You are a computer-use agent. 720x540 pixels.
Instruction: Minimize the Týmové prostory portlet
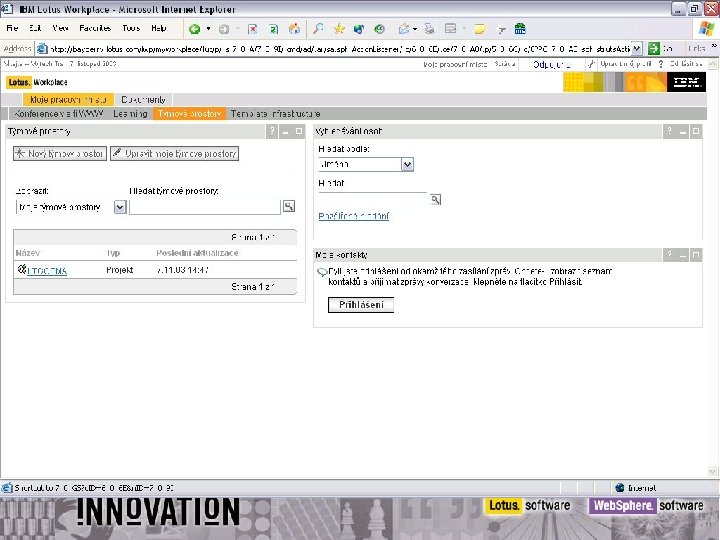(286, 131)
